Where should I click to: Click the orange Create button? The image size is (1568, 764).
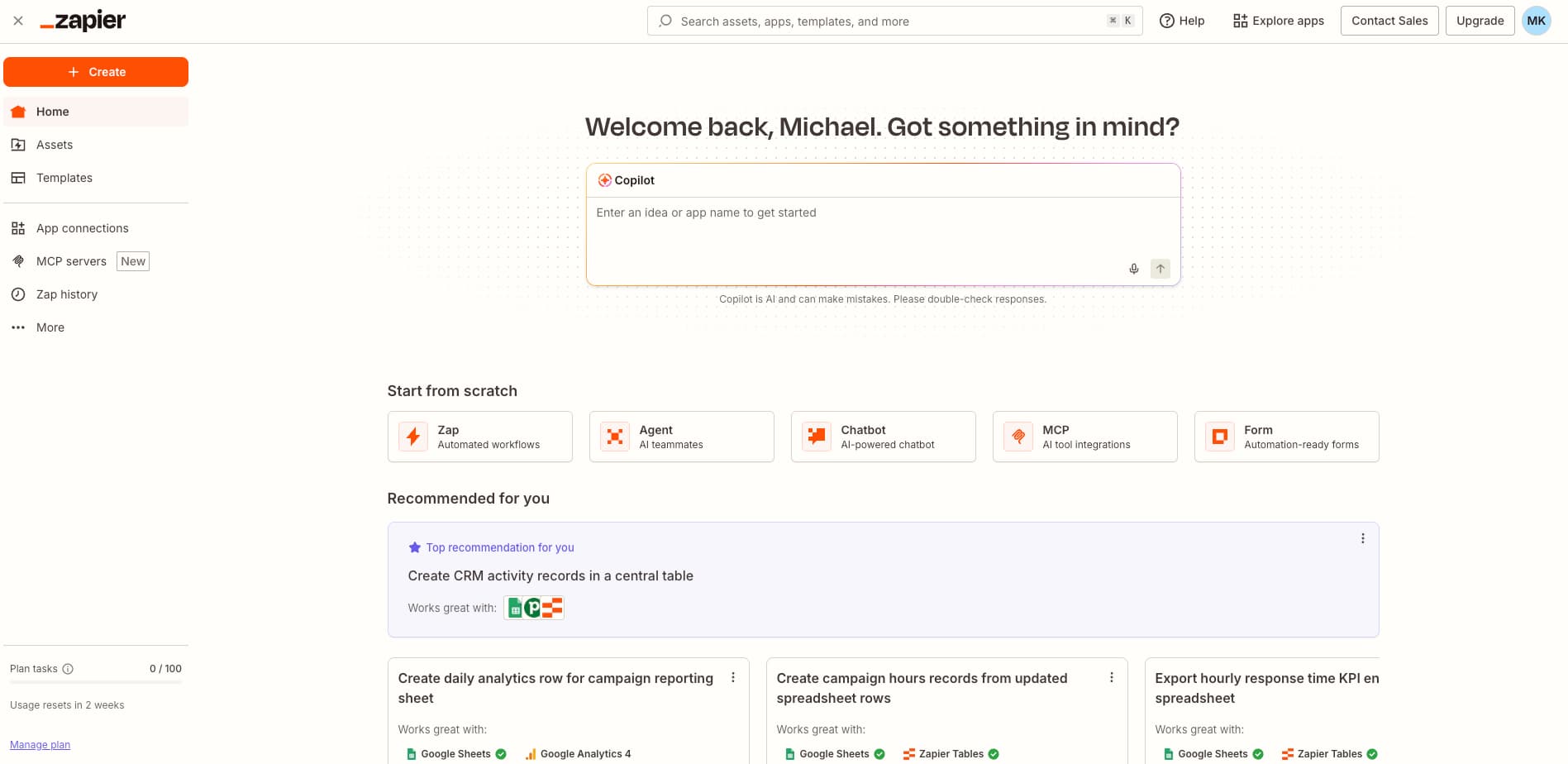[x=96, y=72]
